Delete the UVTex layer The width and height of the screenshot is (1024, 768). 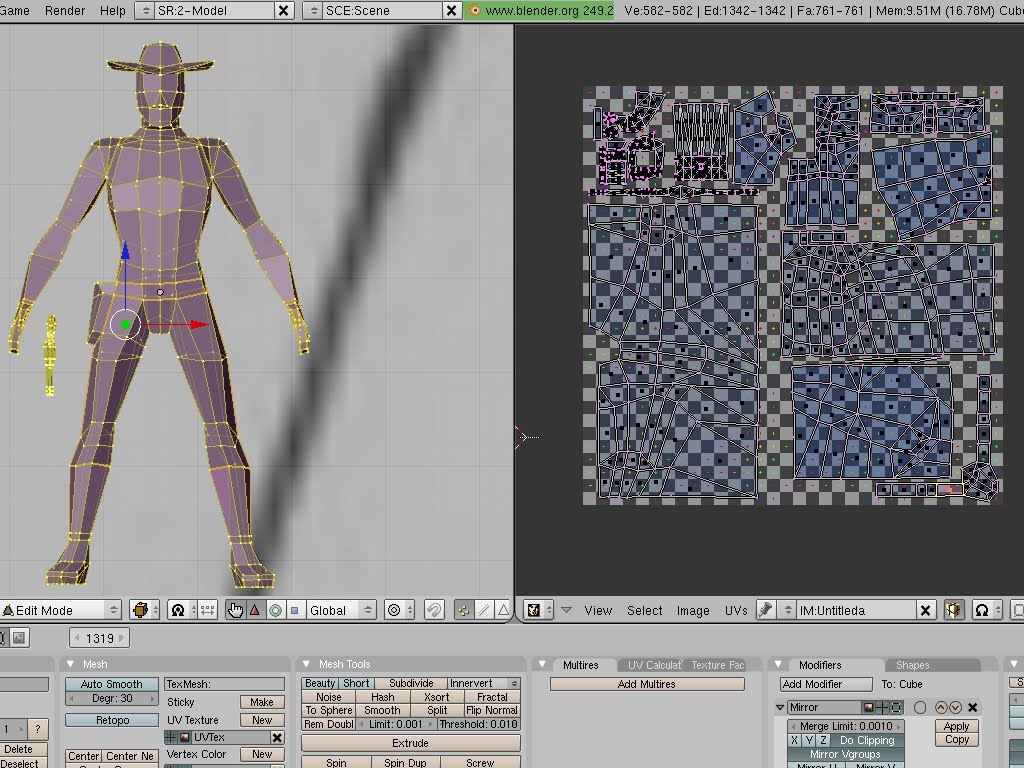[277, 737]
